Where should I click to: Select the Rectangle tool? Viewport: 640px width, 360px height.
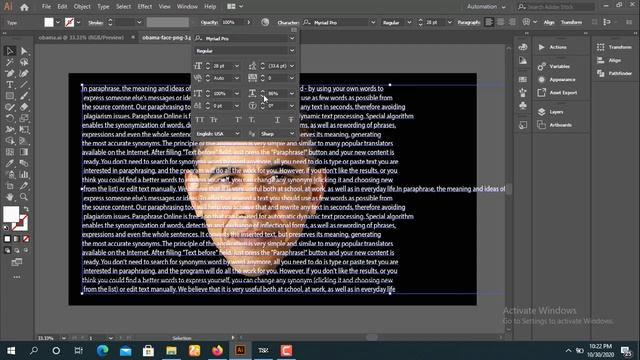(10, 96)
